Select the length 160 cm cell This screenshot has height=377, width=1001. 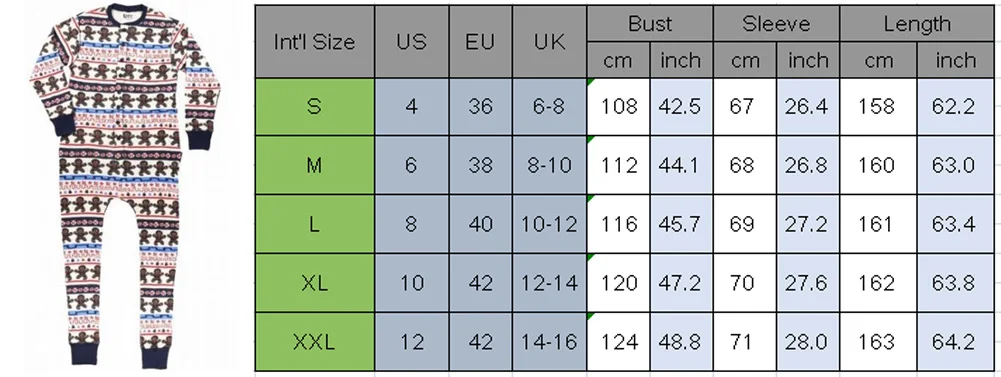pyautogui.click(x=878, y=165)
